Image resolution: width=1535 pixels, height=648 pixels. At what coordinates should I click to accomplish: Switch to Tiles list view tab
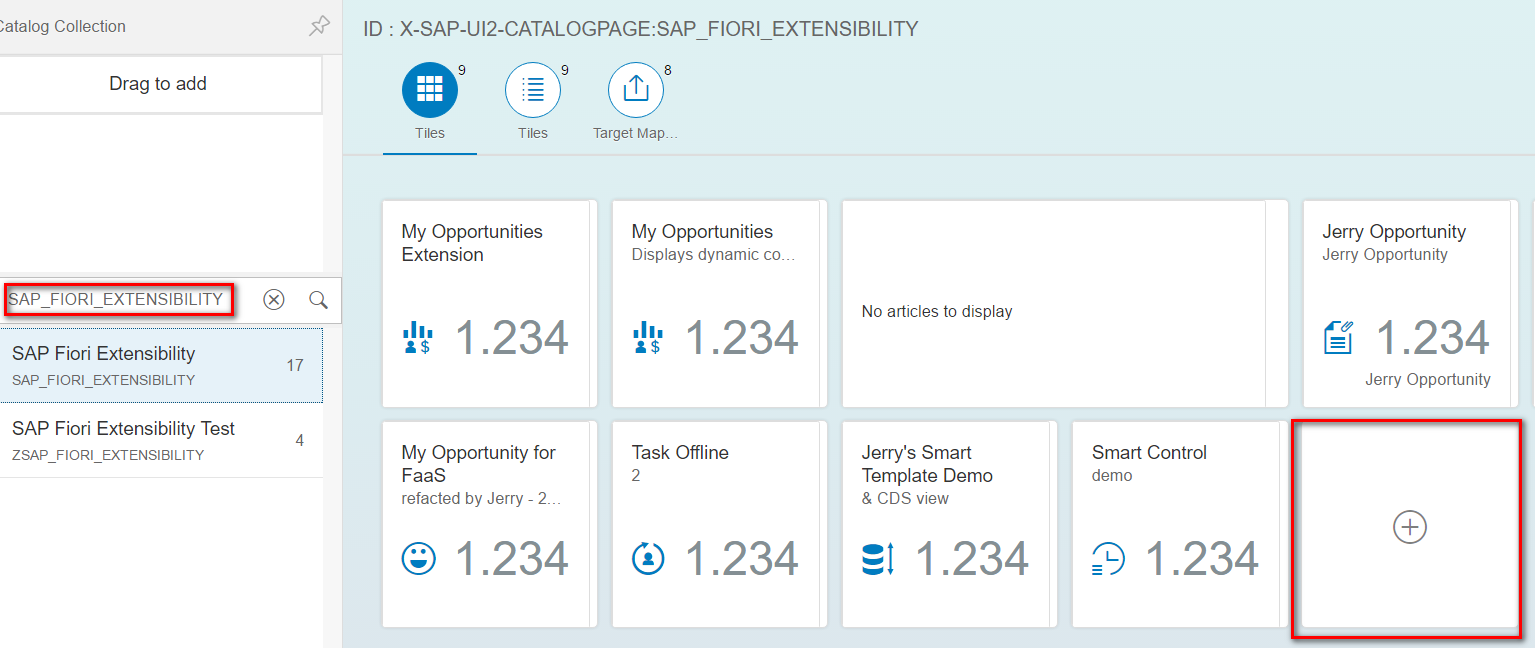(x=533, y=91)
